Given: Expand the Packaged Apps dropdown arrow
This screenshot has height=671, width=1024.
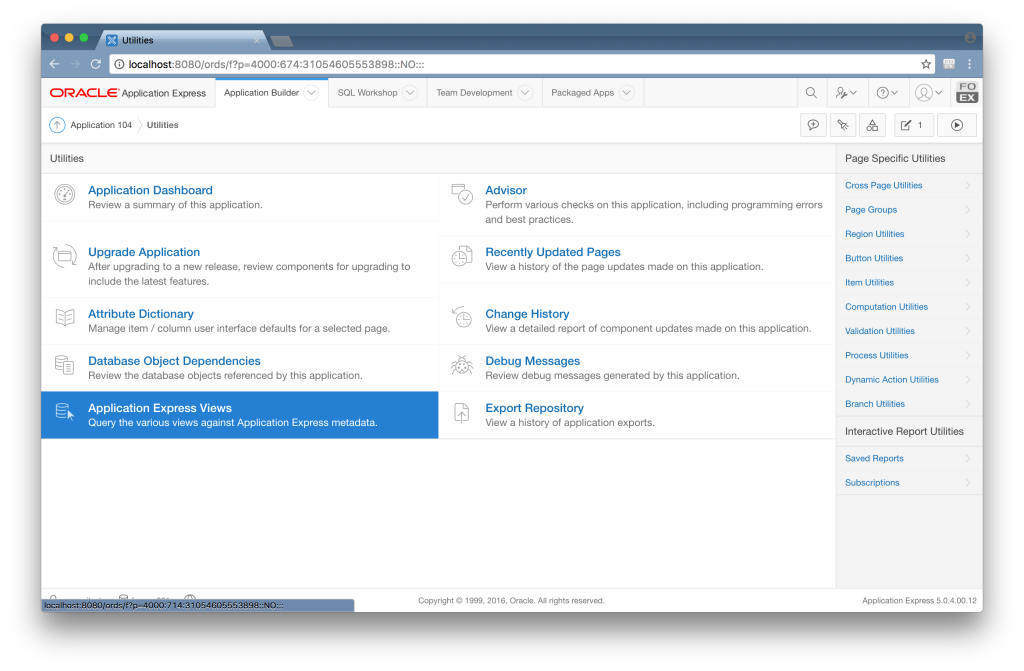Looking at the screenshot, I should pos(626,93).
